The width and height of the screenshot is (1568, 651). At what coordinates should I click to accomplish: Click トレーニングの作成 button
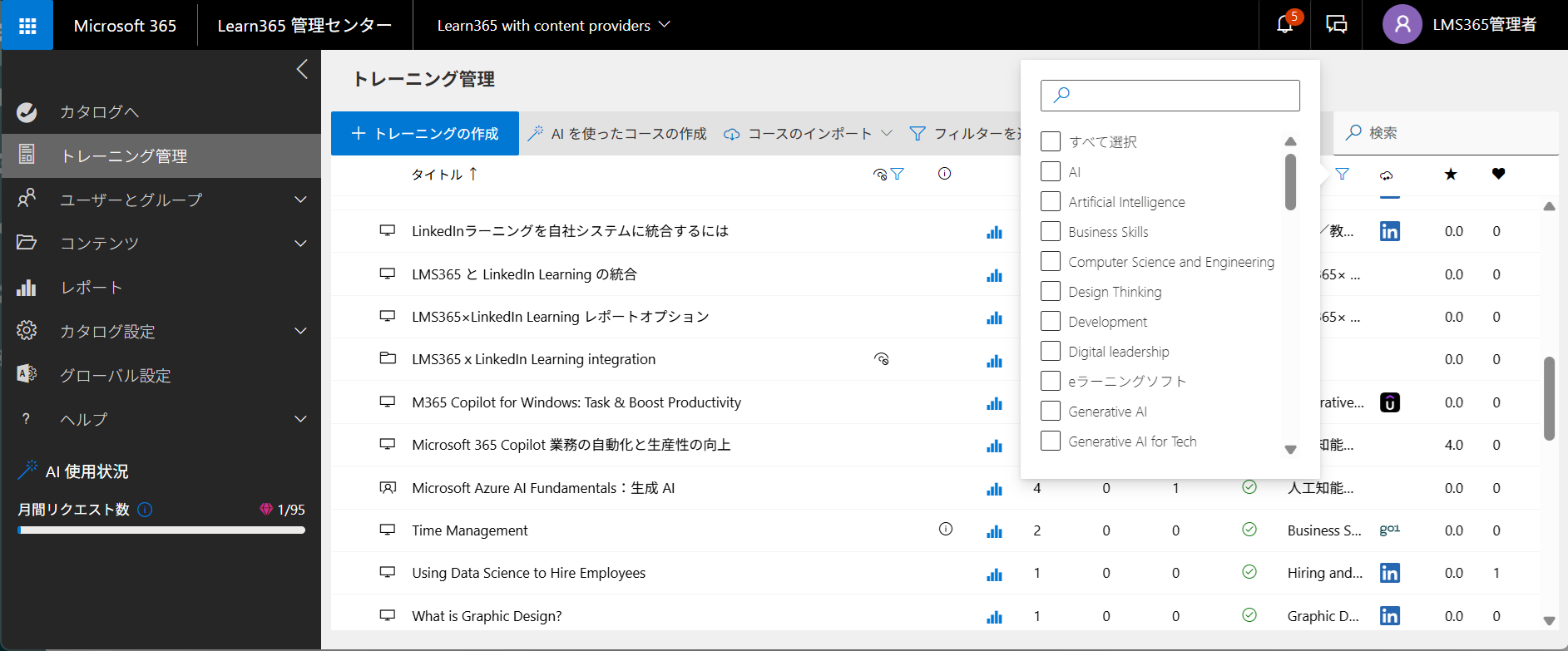click(x=425, y=133)
